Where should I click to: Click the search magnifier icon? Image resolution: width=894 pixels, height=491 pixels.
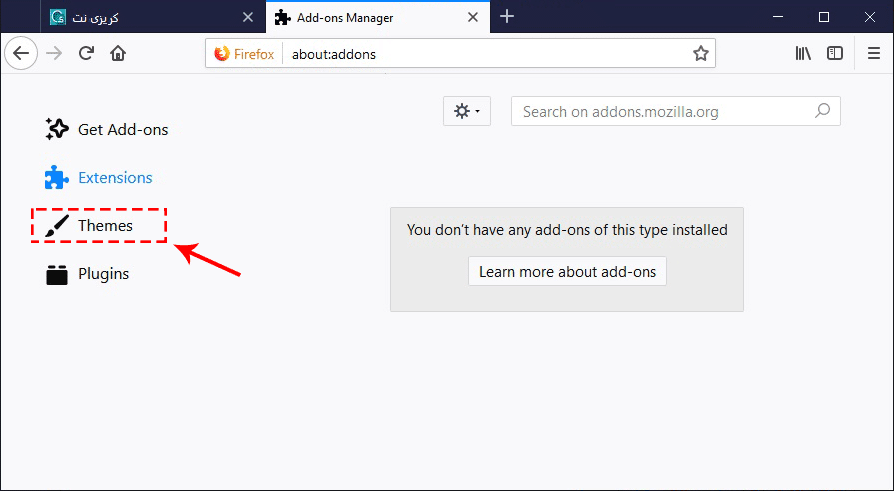pos(822,111)
